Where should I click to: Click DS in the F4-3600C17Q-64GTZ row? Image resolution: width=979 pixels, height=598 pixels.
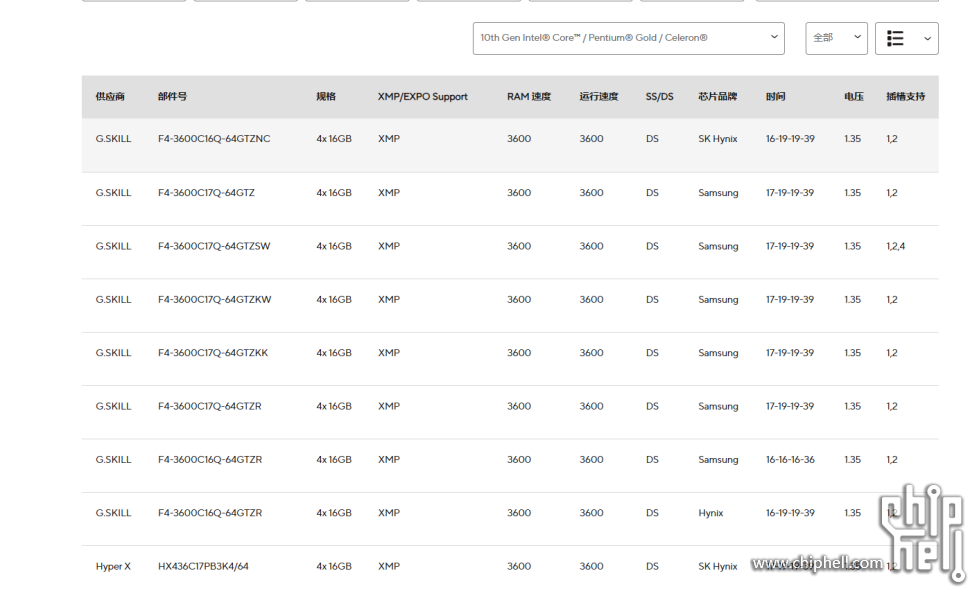[x=652, y=193]
